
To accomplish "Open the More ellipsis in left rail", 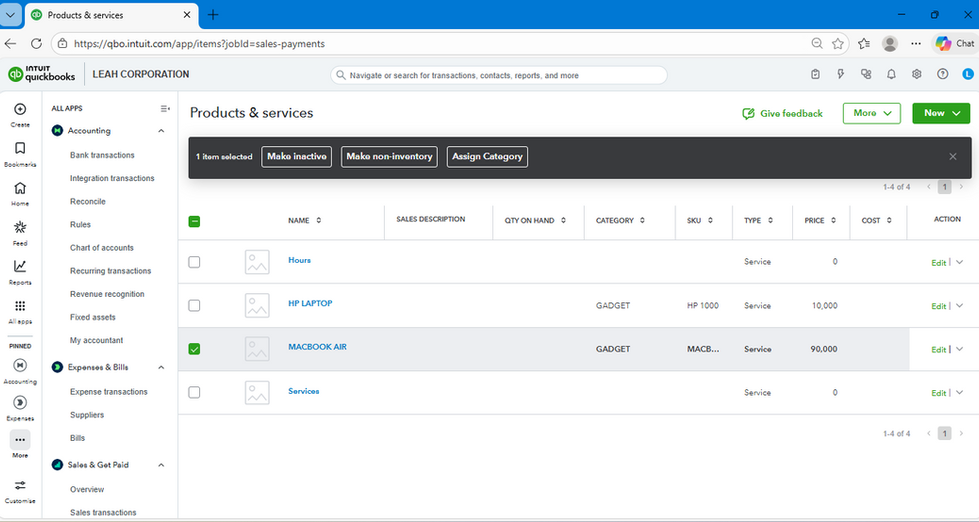I will click(20, 440).
